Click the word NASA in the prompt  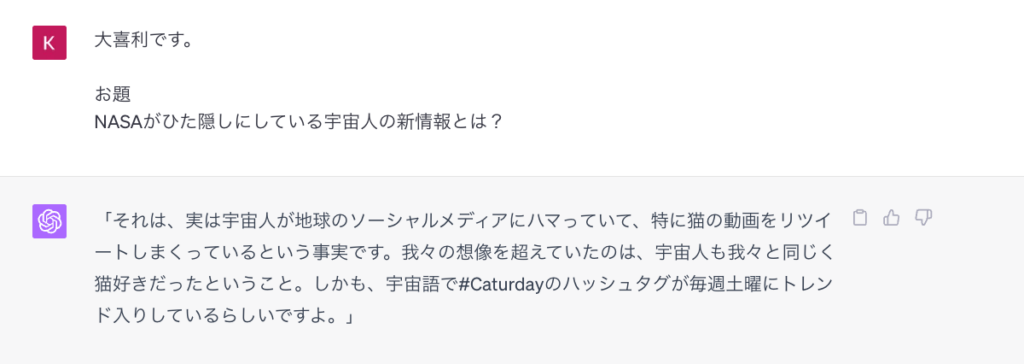tap(118, 122)
